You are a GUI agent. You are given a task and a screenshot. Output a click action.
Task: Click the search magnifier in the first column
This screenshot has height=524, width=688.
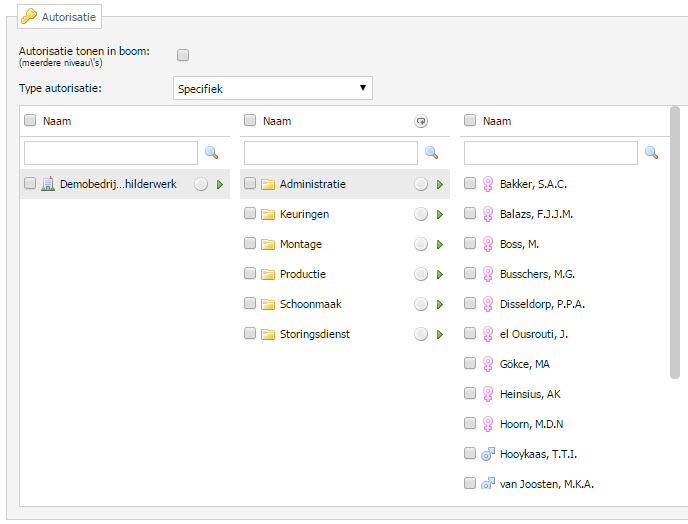(x=211, y=152)
